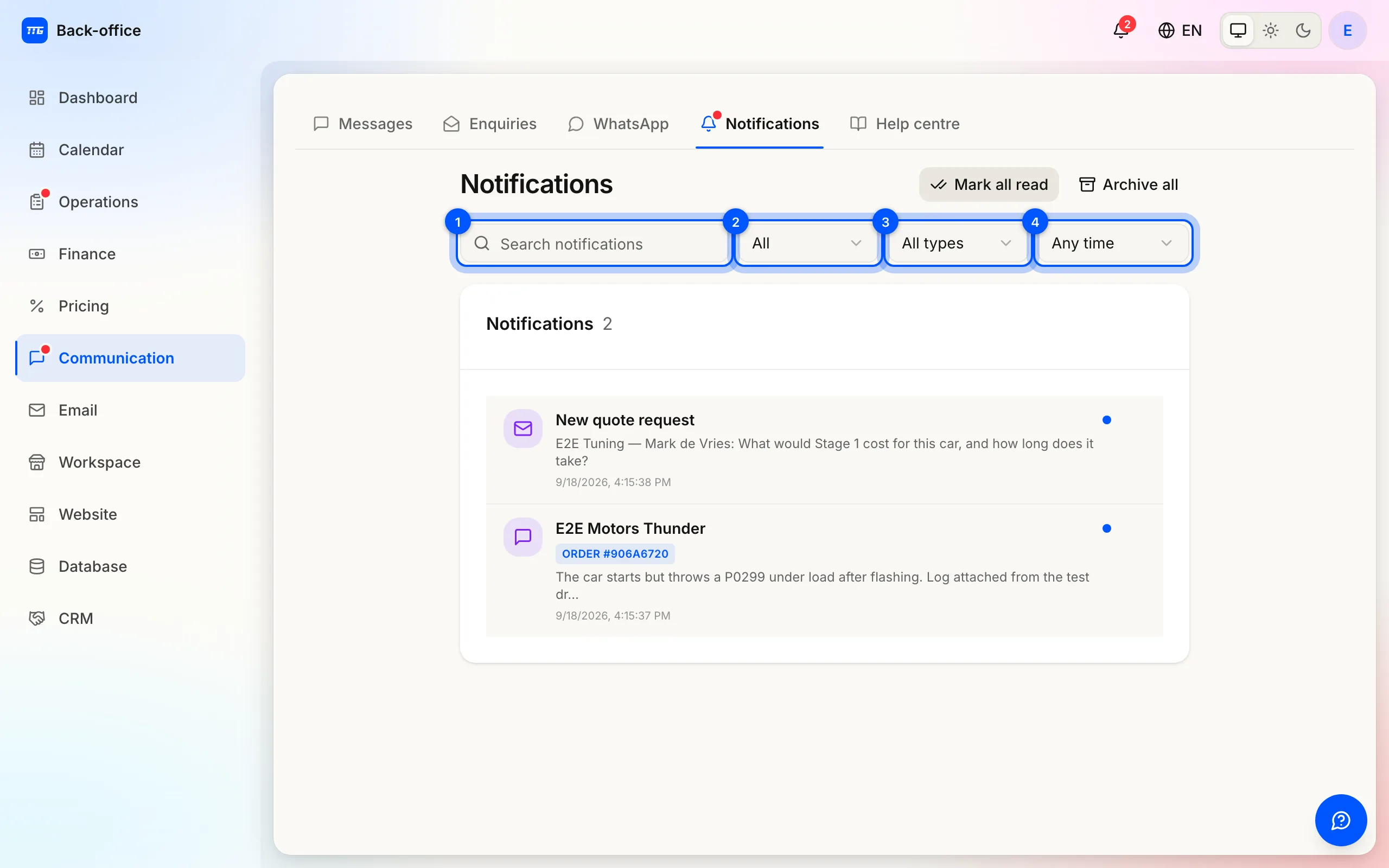The width and height of the screenshot is (1389, 868).
Task: Click the ORDER #906A6720 tag
Action: 615,554
